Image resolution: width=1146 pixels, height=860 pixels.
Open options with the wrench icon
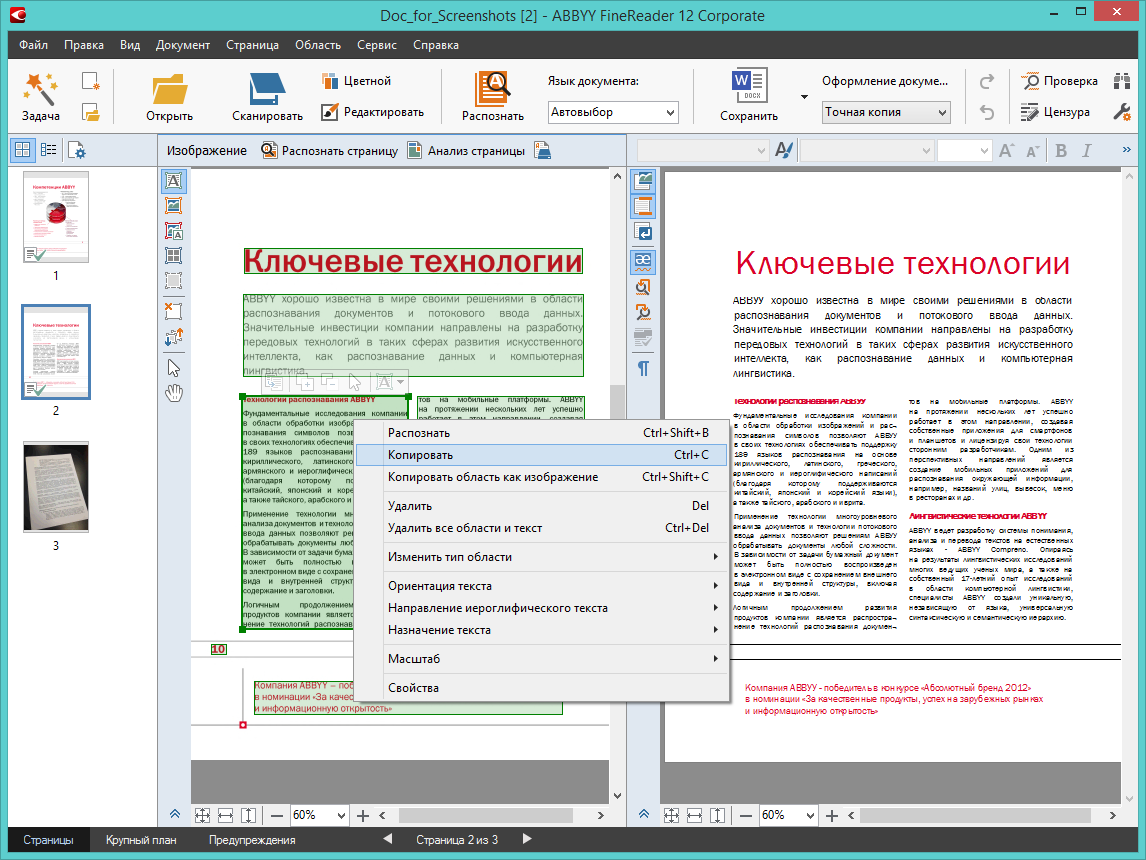point(1122,112)
